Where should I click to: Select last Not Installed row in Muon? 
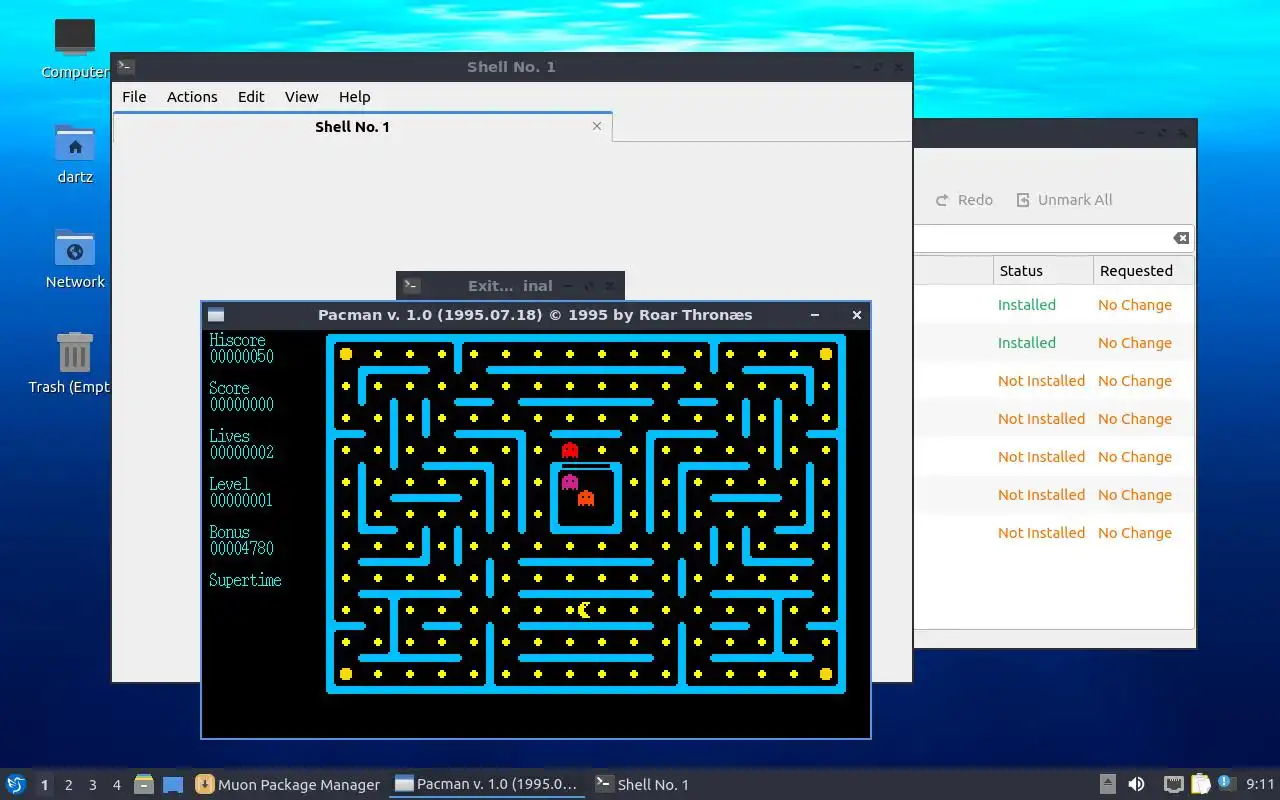point(1041,533)
